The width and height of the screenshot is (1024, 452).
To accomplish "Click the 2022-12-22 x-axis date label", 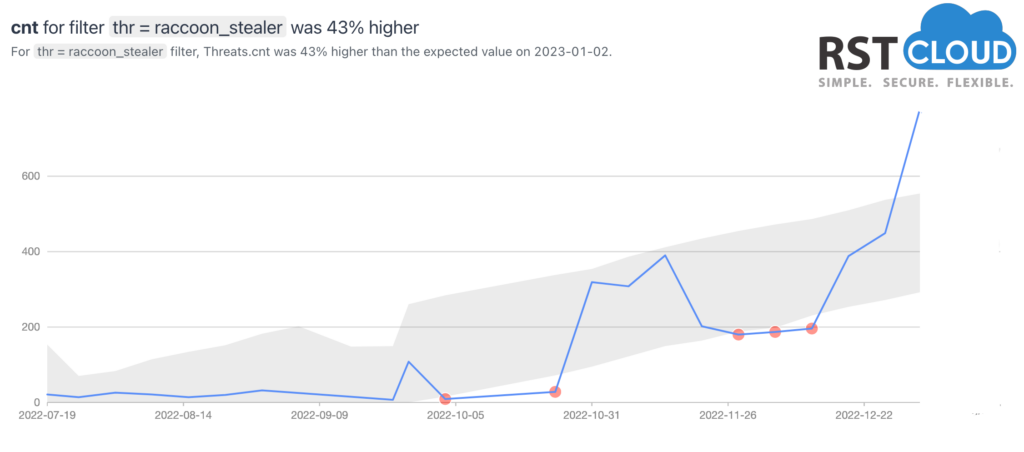I will tap(863, 414).
